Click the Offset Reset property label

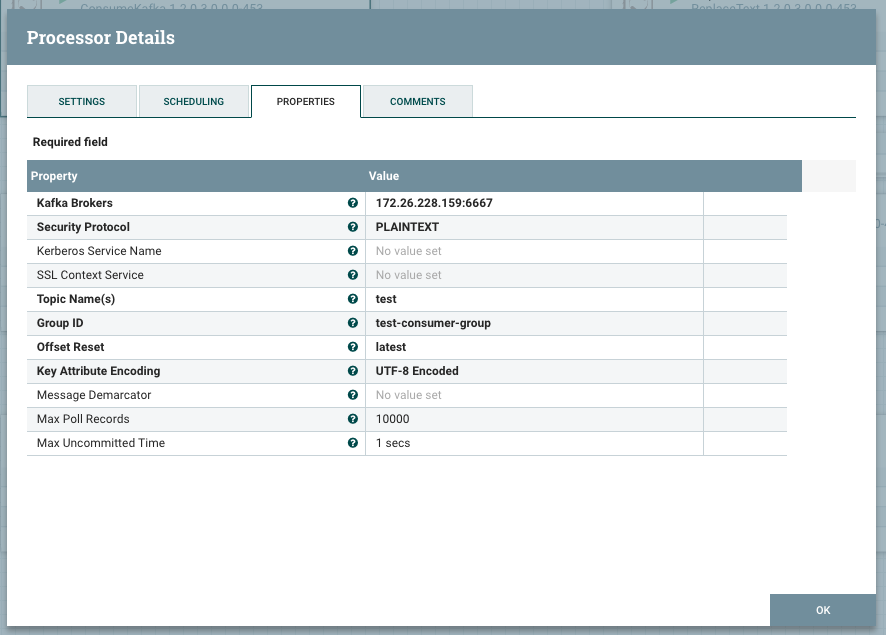click(x=71, y=347)
